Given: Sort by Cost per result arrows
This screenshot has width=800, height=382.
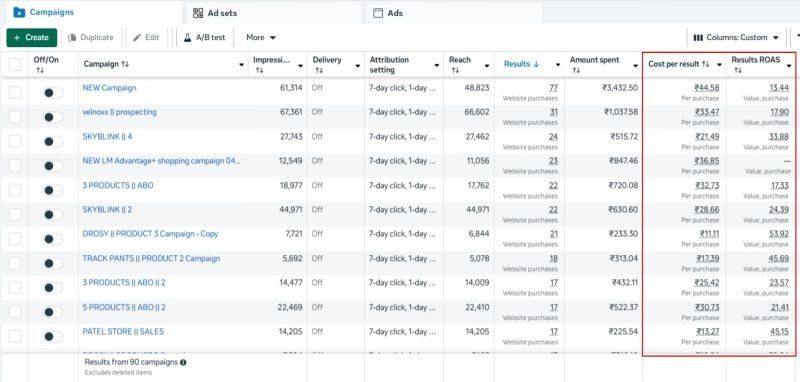Looking at the screenshot, I should click(x=706, y=64).
